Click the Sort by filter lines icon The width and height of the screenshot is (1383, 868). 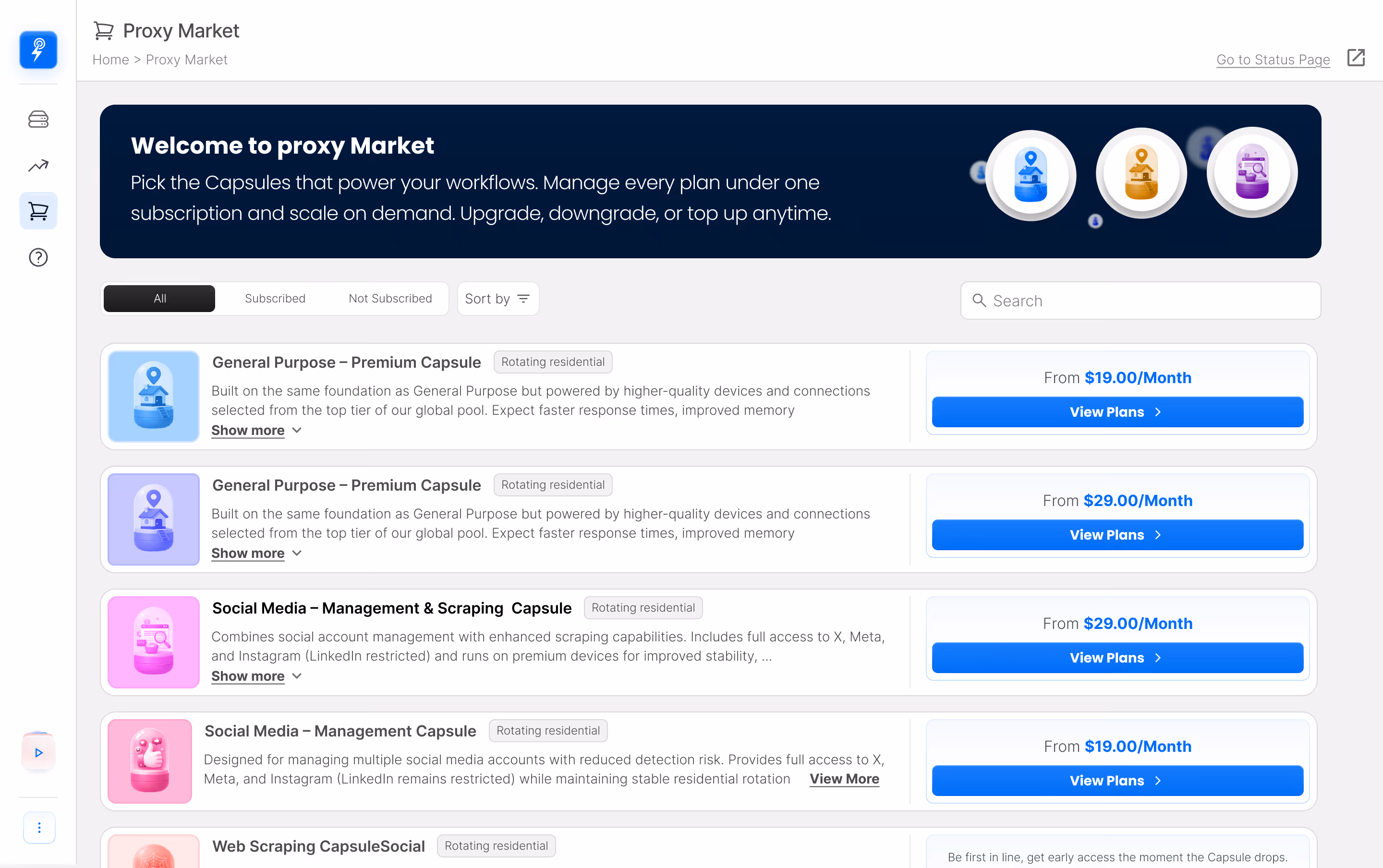coord(523,299)
